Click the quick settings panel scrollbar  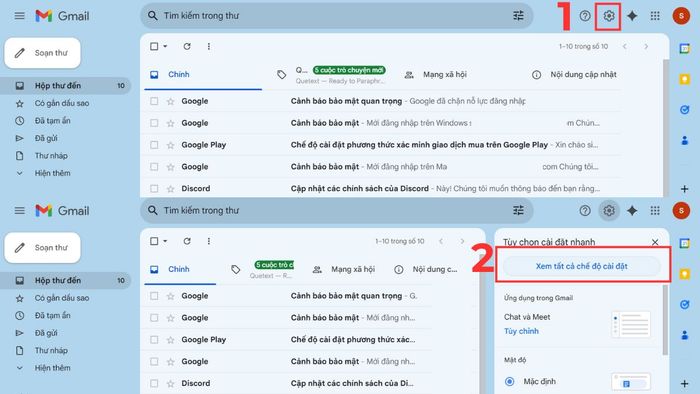click(666, 319)
